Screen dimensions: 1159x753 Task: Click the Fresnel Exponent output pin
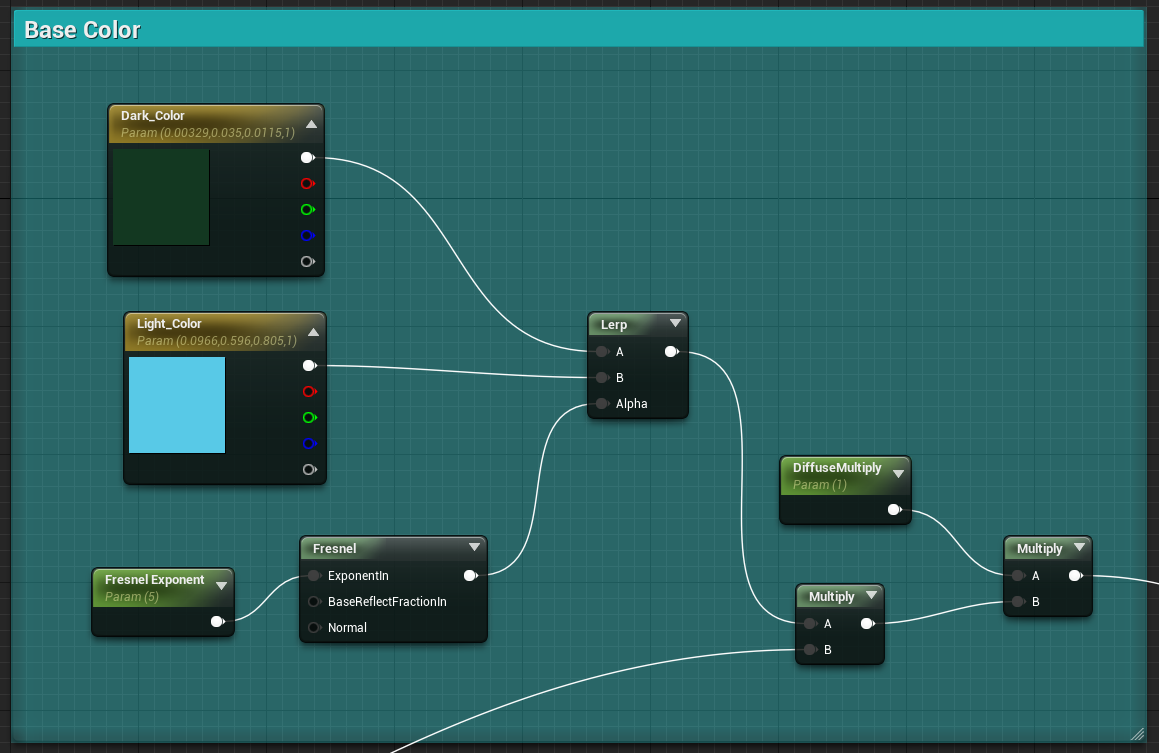click(217, 621)
